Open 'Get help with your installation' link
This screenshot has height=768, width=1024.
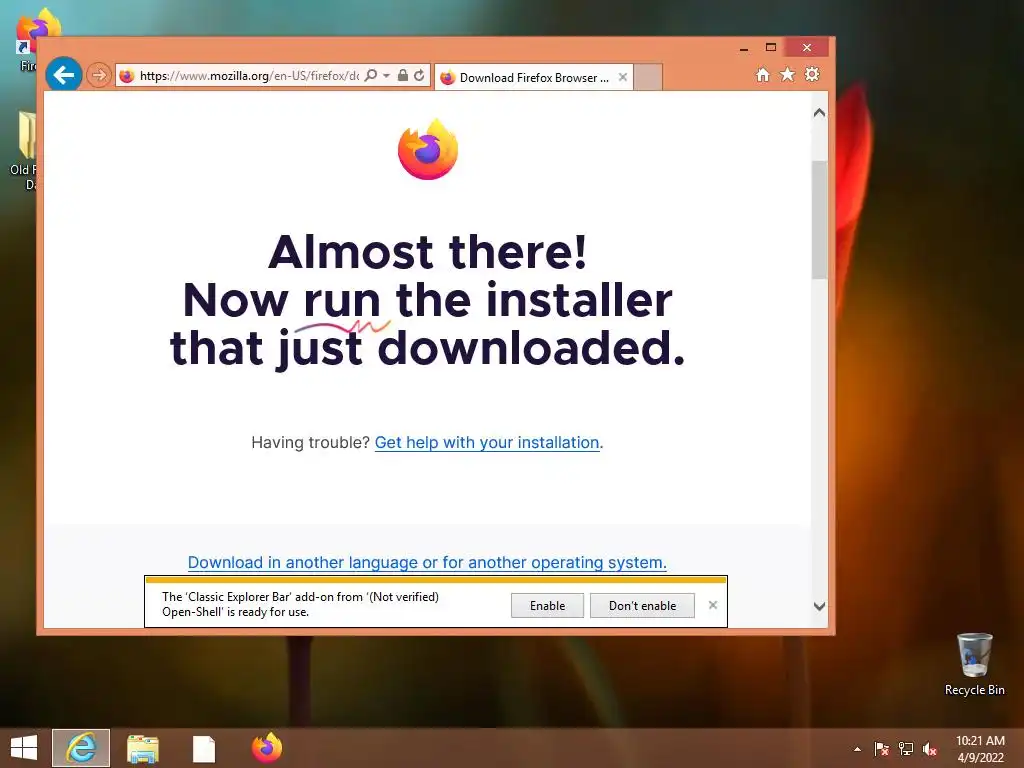point(487,442)
